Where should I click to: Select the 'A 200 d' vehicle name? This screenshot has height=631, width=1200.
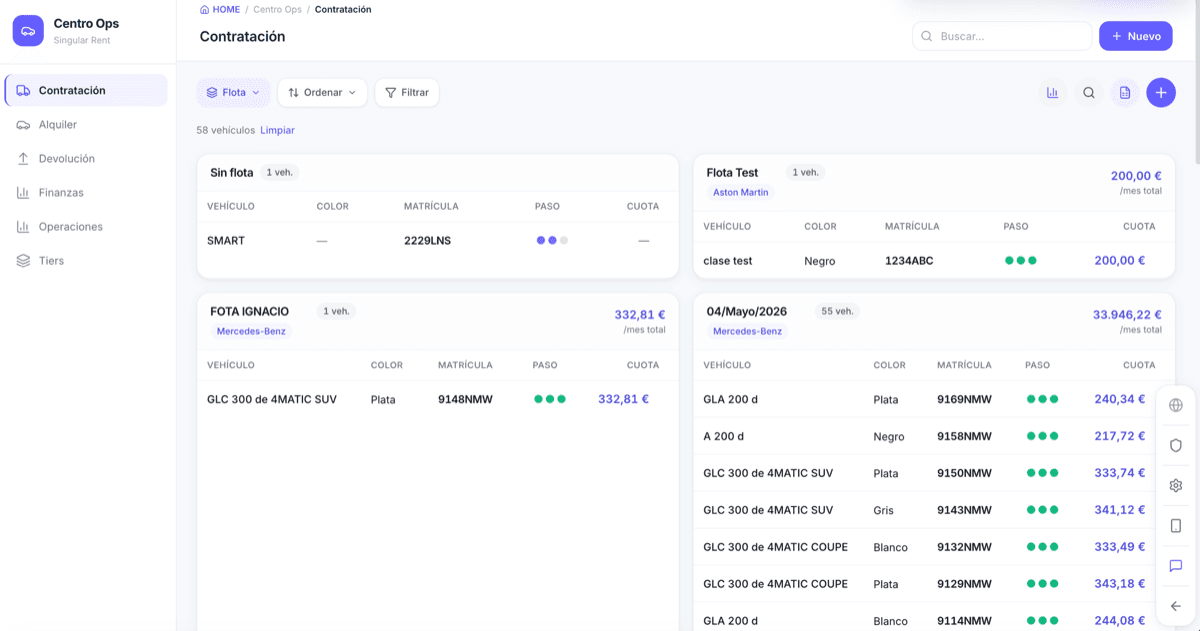pos(724,436)
